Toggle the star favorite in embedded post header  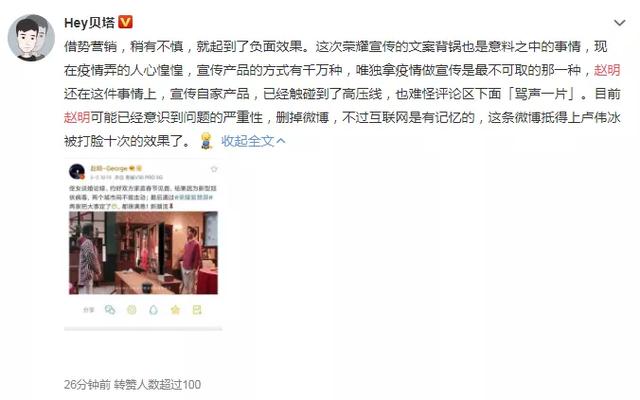[x=213, y=169]
